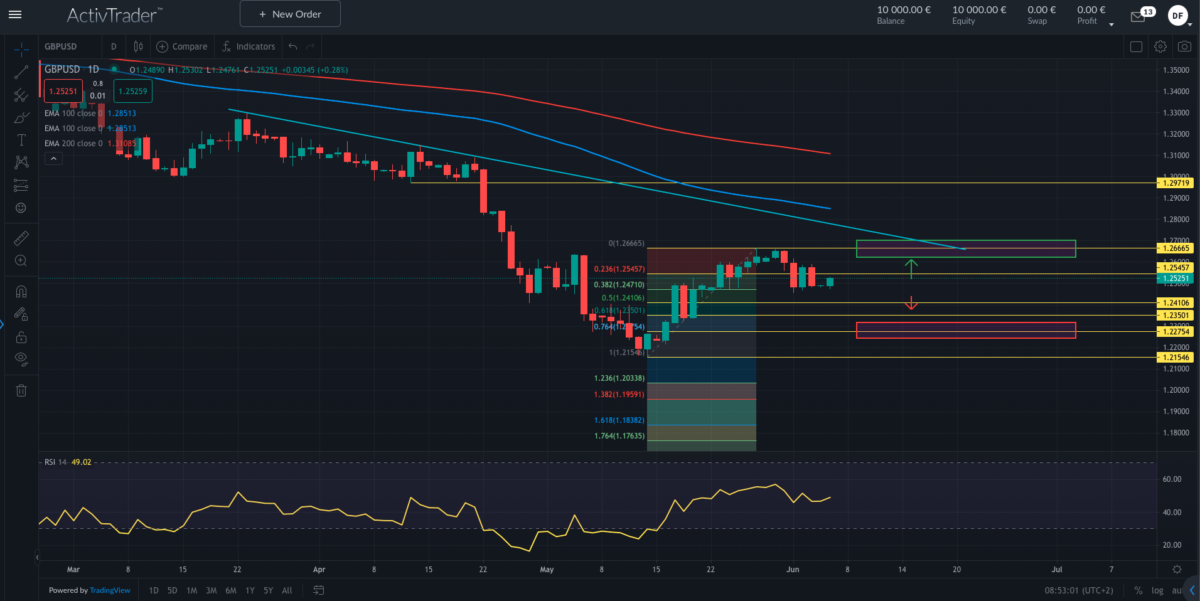Toggle hide all drawings eye icon
The height and width of the screenshot is (601, 1200).
pyautogui.click(x=20, y=360)
